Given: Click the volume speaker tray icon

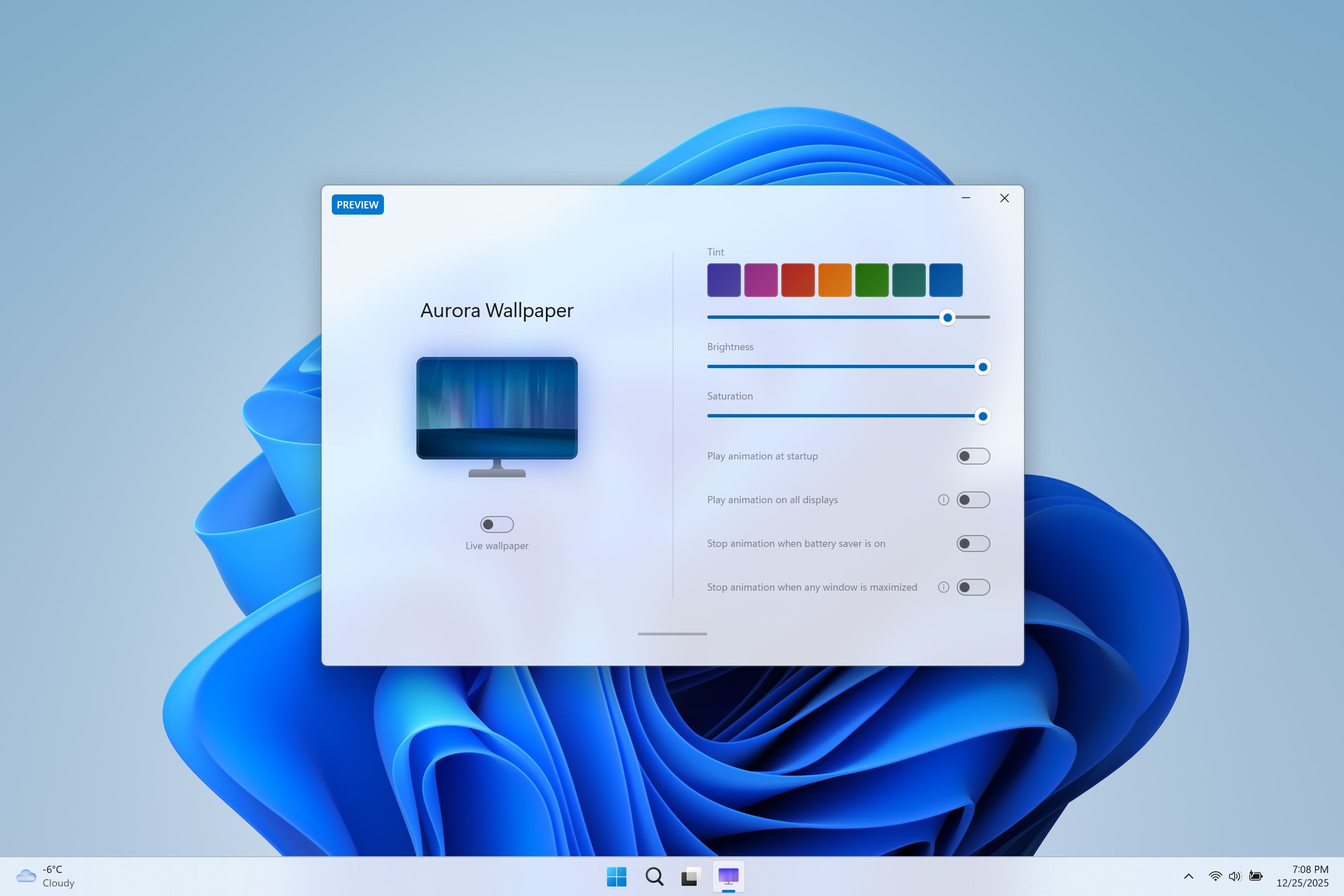Looking at the screenshot, I should (1234, 876).
